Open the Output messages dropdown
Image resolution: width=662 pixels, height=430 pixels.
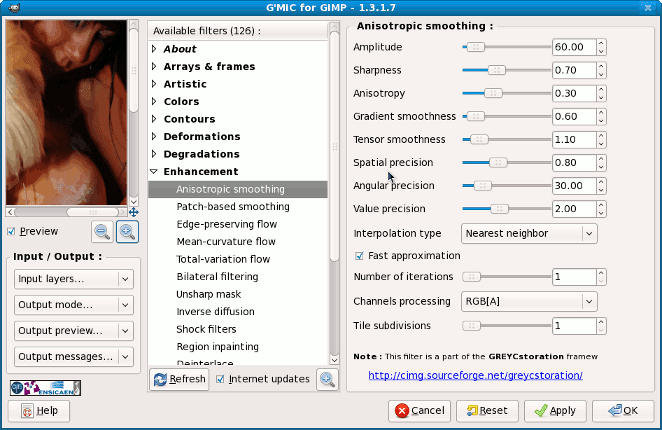point(74,357)
